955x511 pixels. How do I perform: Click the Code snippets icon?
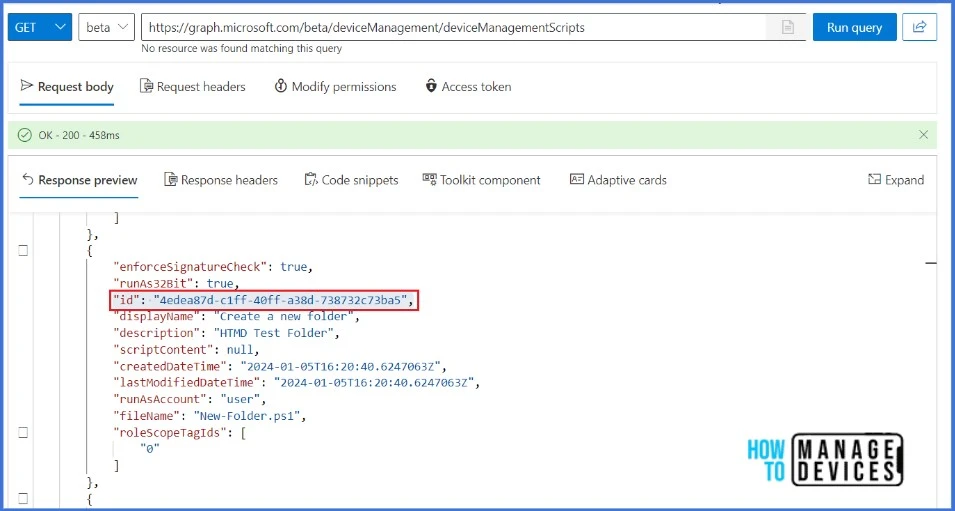click(311, 179)
